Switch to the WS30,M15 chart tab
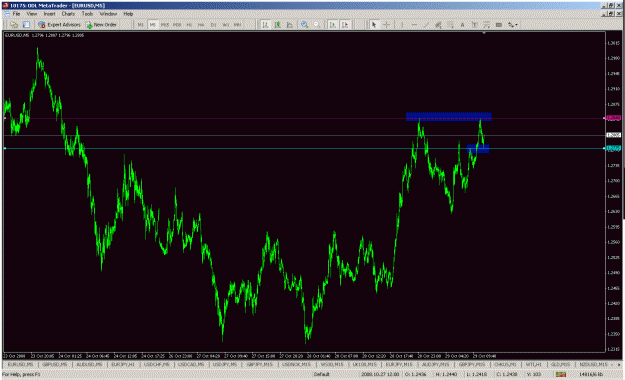This screenshot has width=625, height=380. [332, 364]
